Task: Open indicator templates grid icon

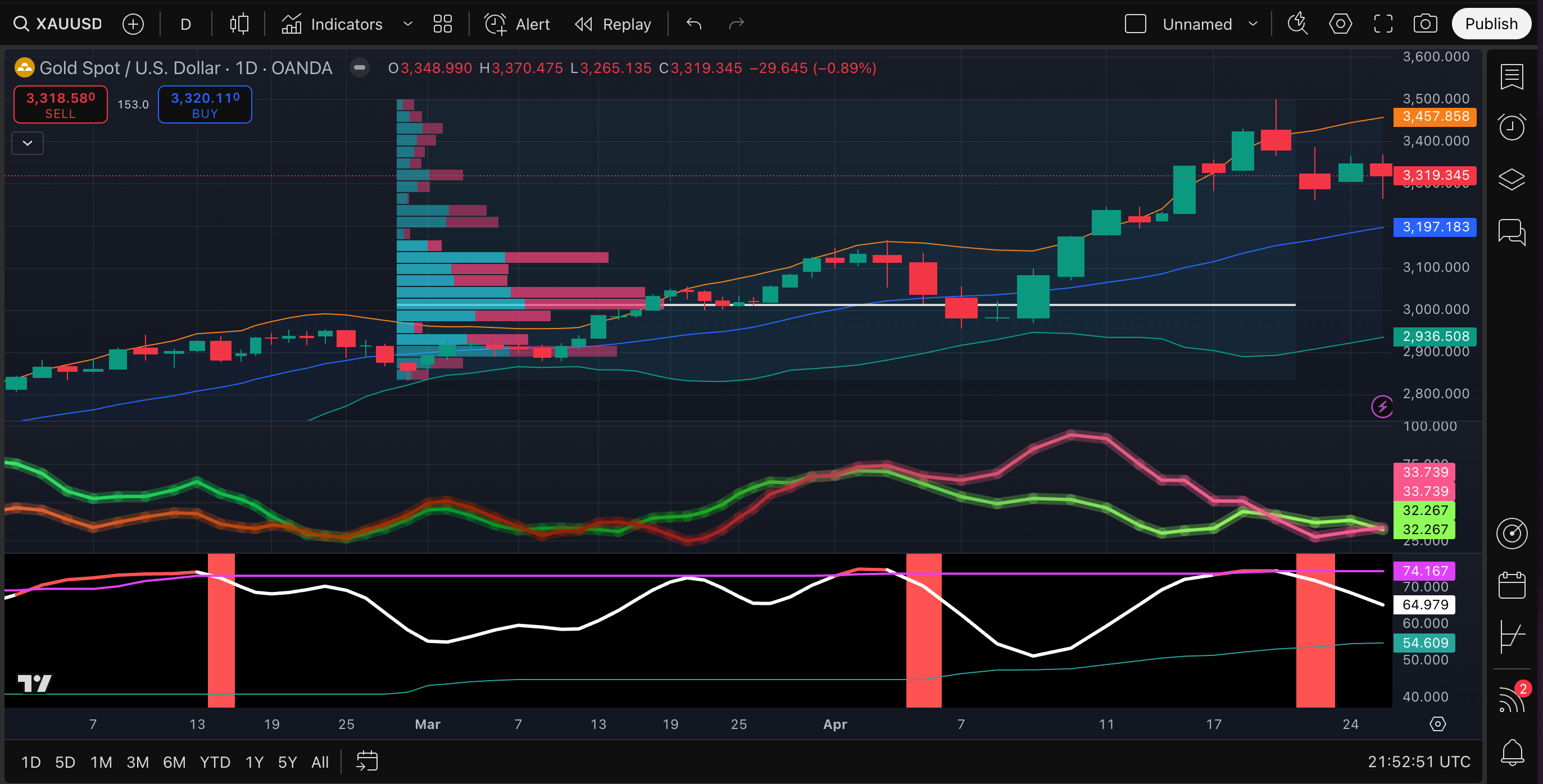Action: 443,24
